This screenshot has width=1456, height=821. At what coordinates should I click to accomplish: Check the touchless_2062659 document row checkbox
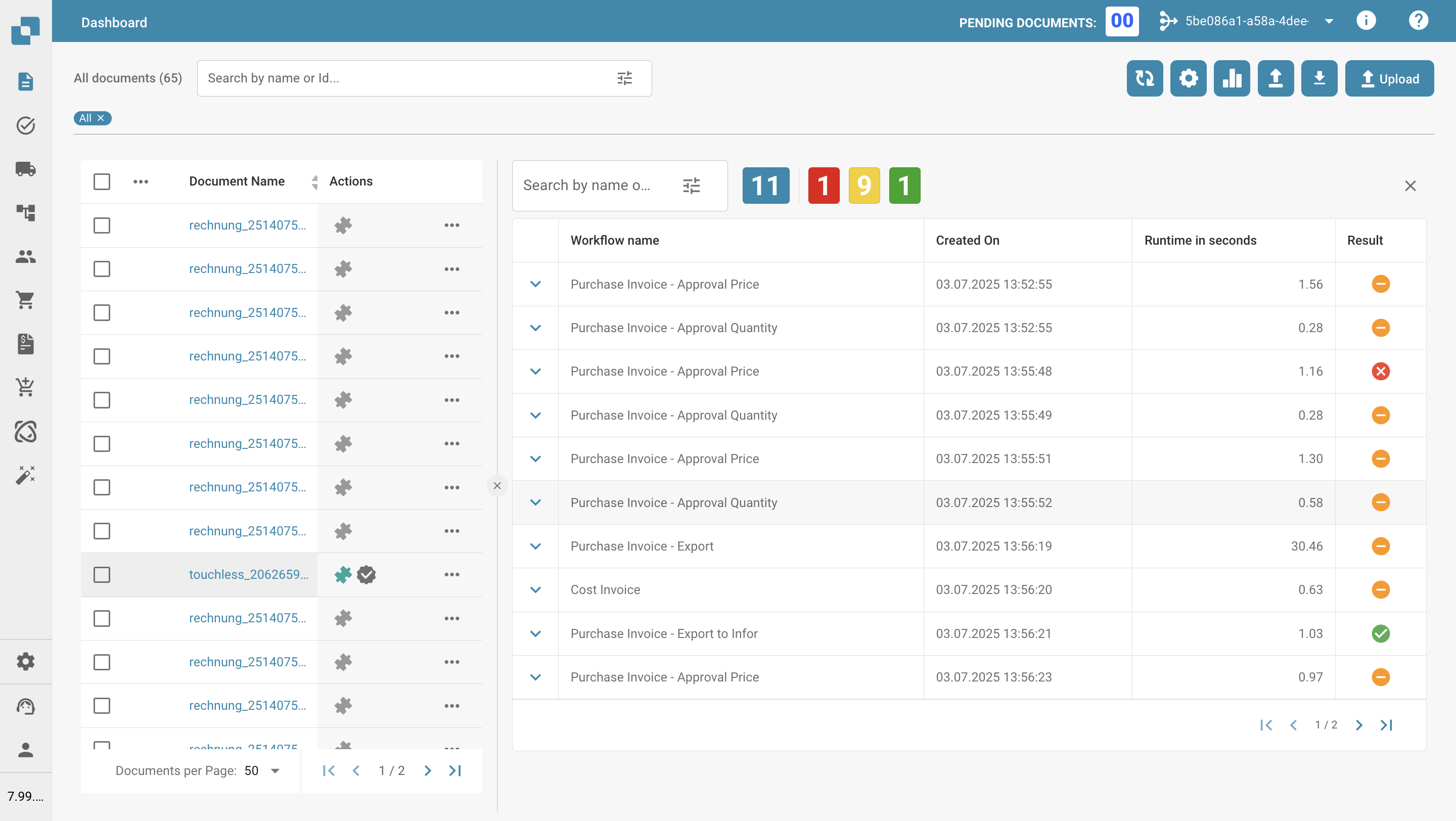pos(102,575)
